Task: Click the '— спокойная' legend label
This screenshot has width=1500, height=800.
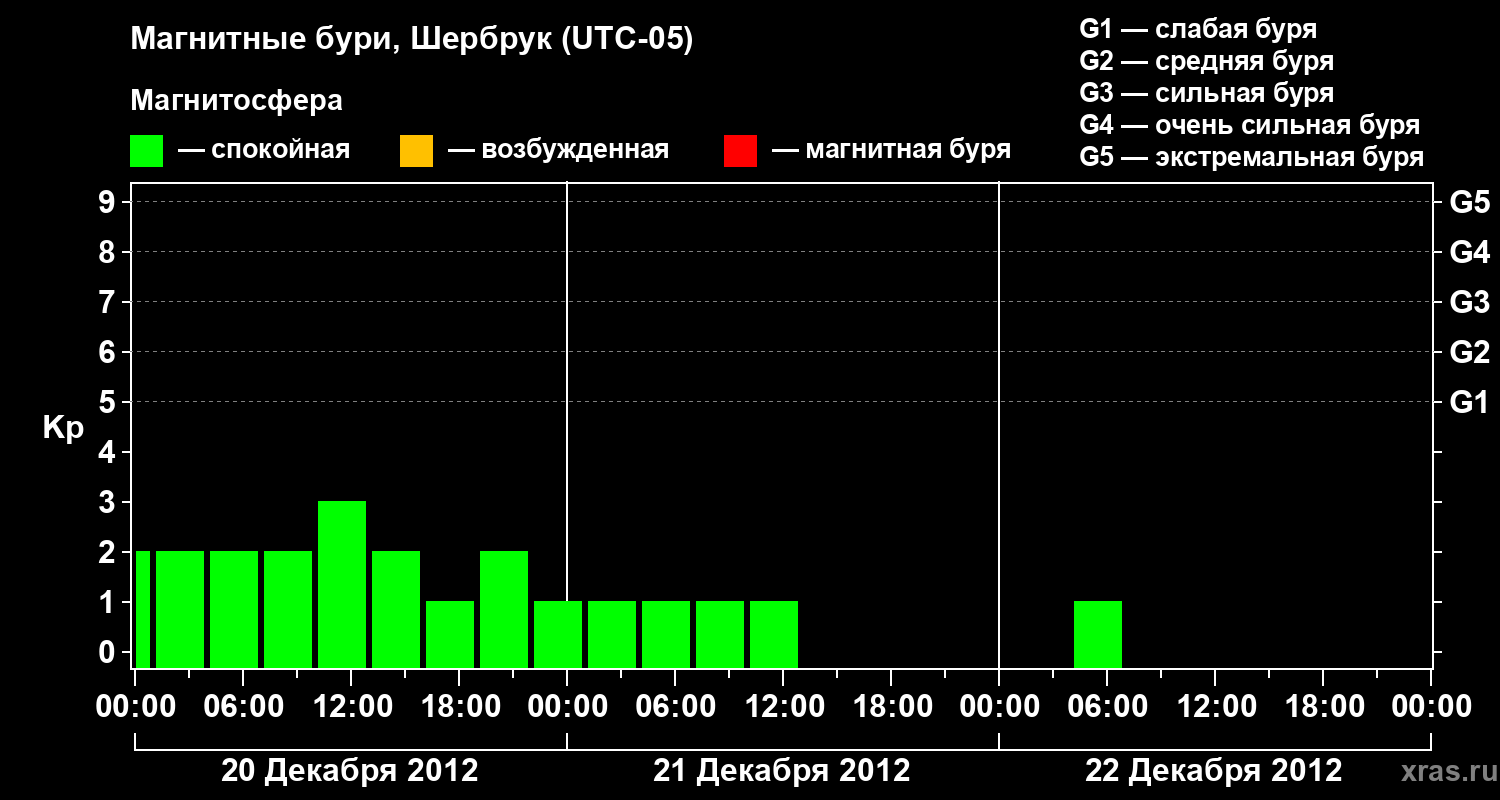Action: 264,151
